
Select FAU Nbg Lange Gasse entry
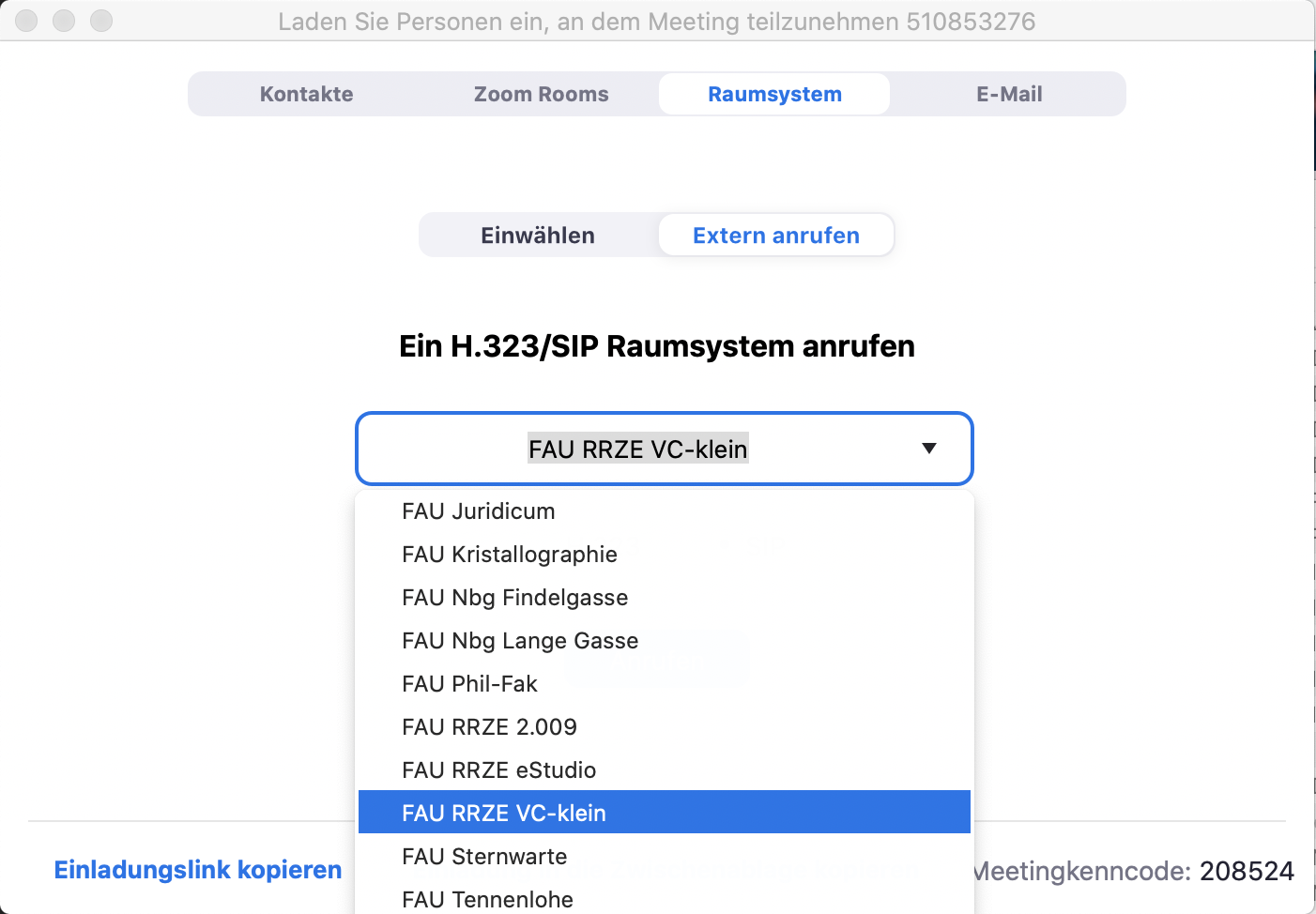520,641
